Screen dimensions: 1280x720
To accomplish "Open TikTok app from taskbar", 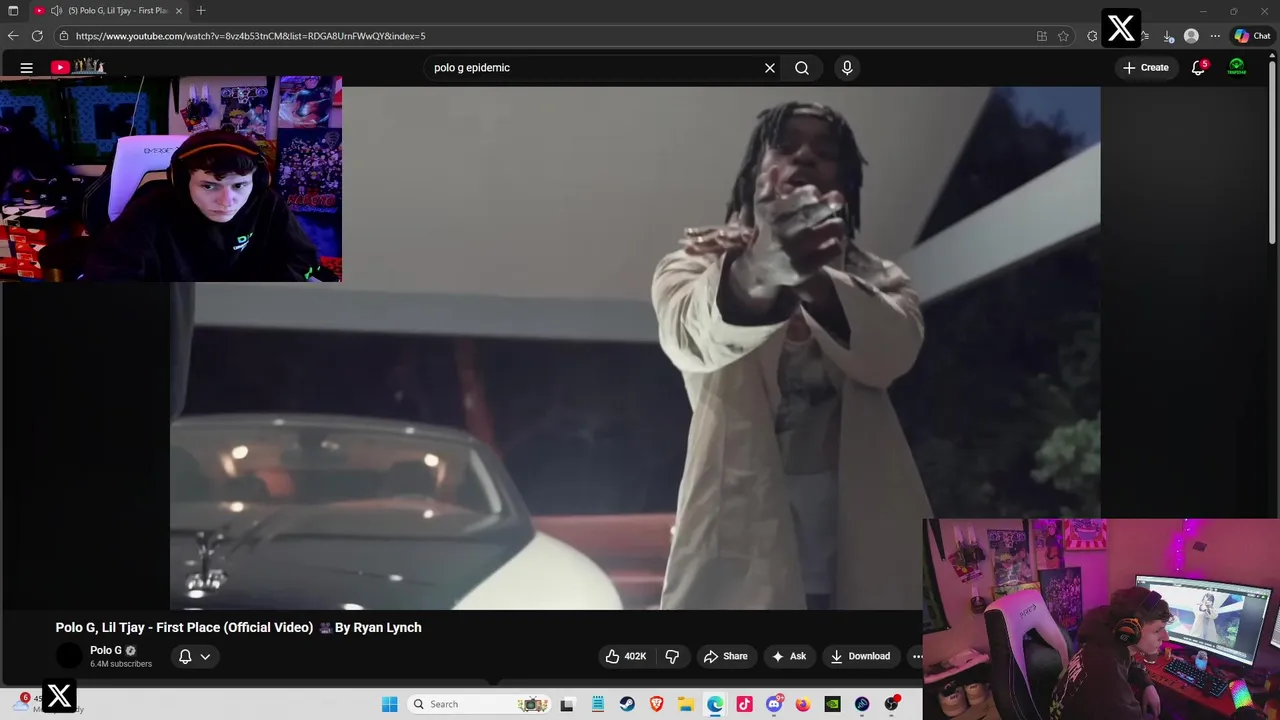I will [744, 704].
